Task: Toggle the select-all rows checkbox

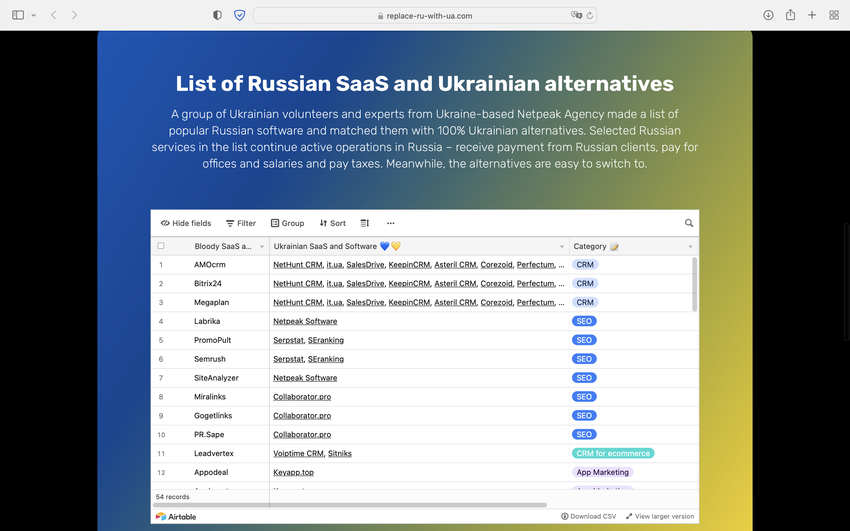Action: pyautogui.click(x=161, y=246)
